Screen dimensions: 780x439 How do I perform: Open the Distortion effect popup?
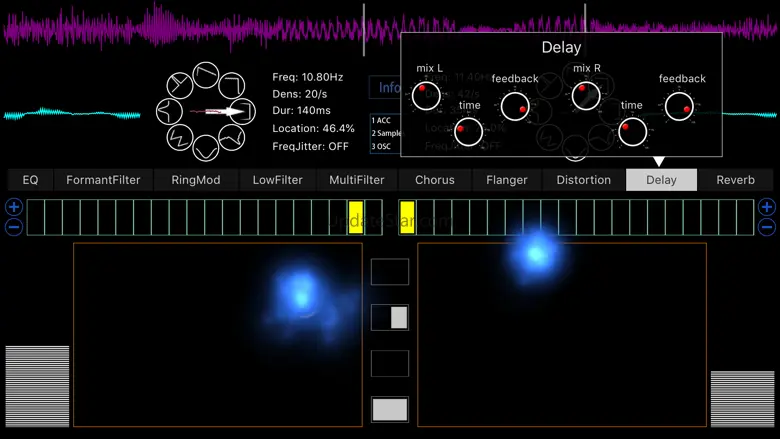point(584,180)
